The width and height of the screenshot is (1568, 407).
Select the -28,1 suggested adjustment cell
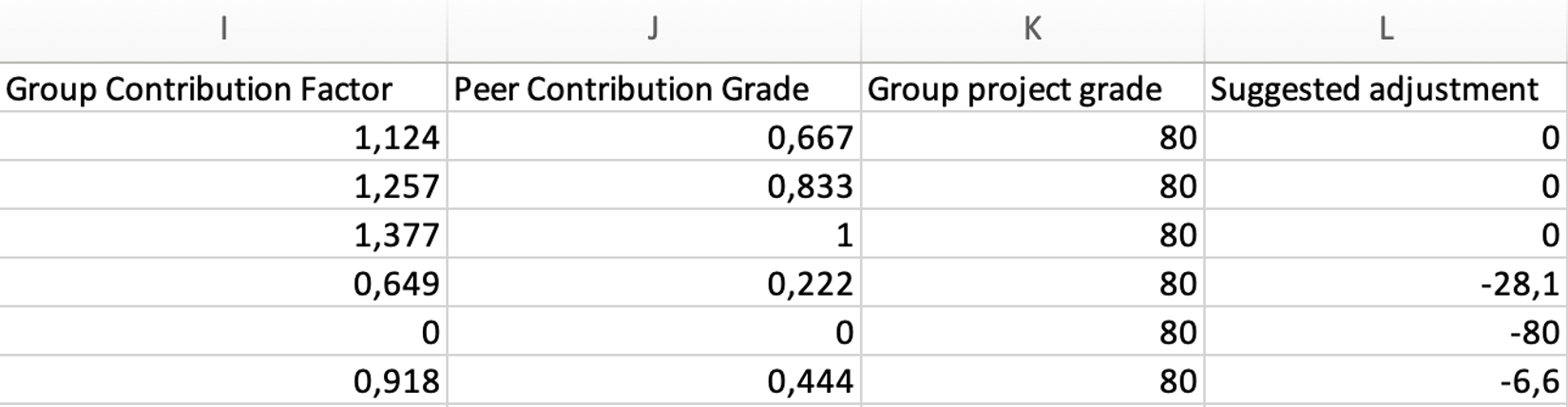pos(1386,282)
